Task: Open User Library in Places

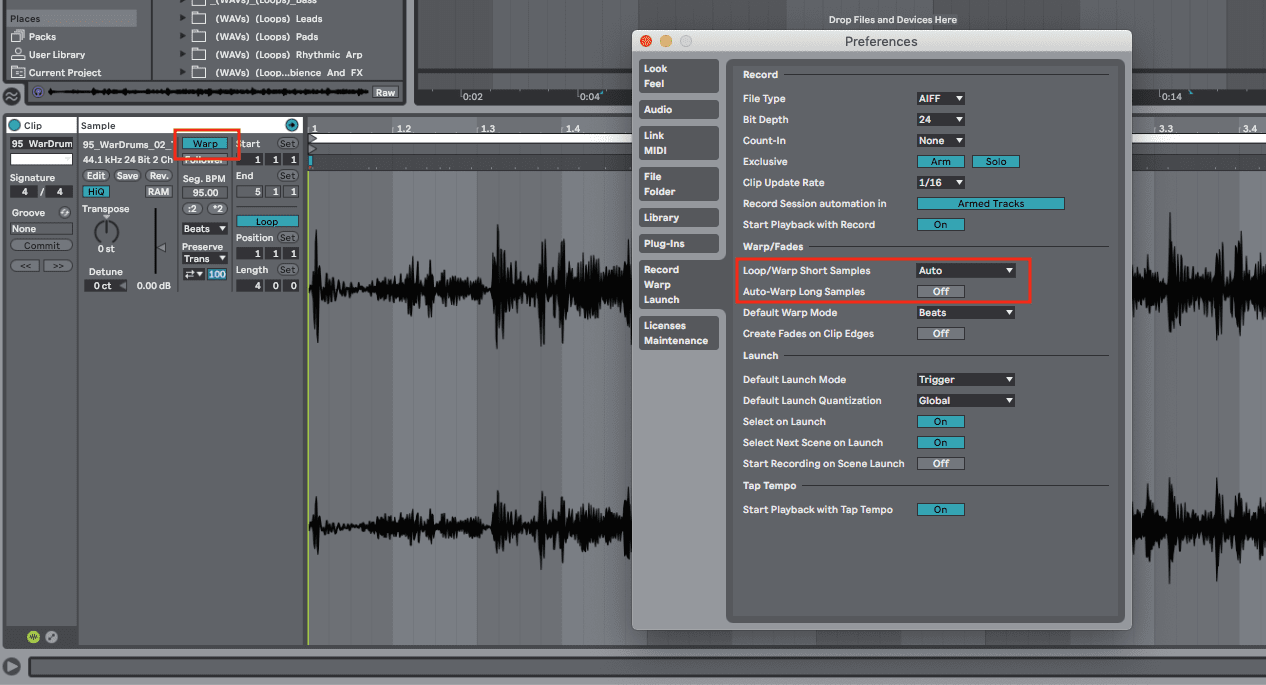Action: 57,54
